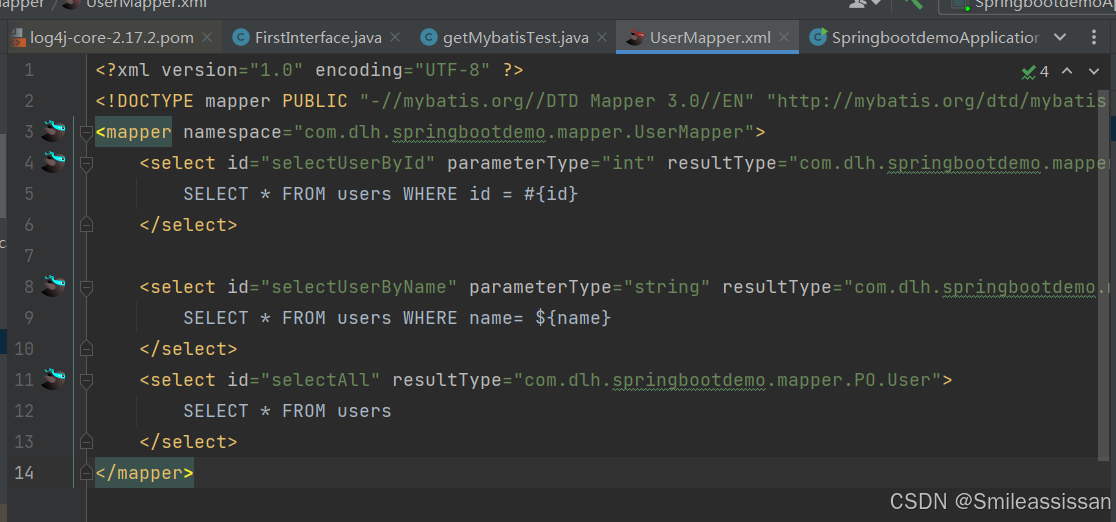Close the getMybatisTest.java tab

(601, 37)
